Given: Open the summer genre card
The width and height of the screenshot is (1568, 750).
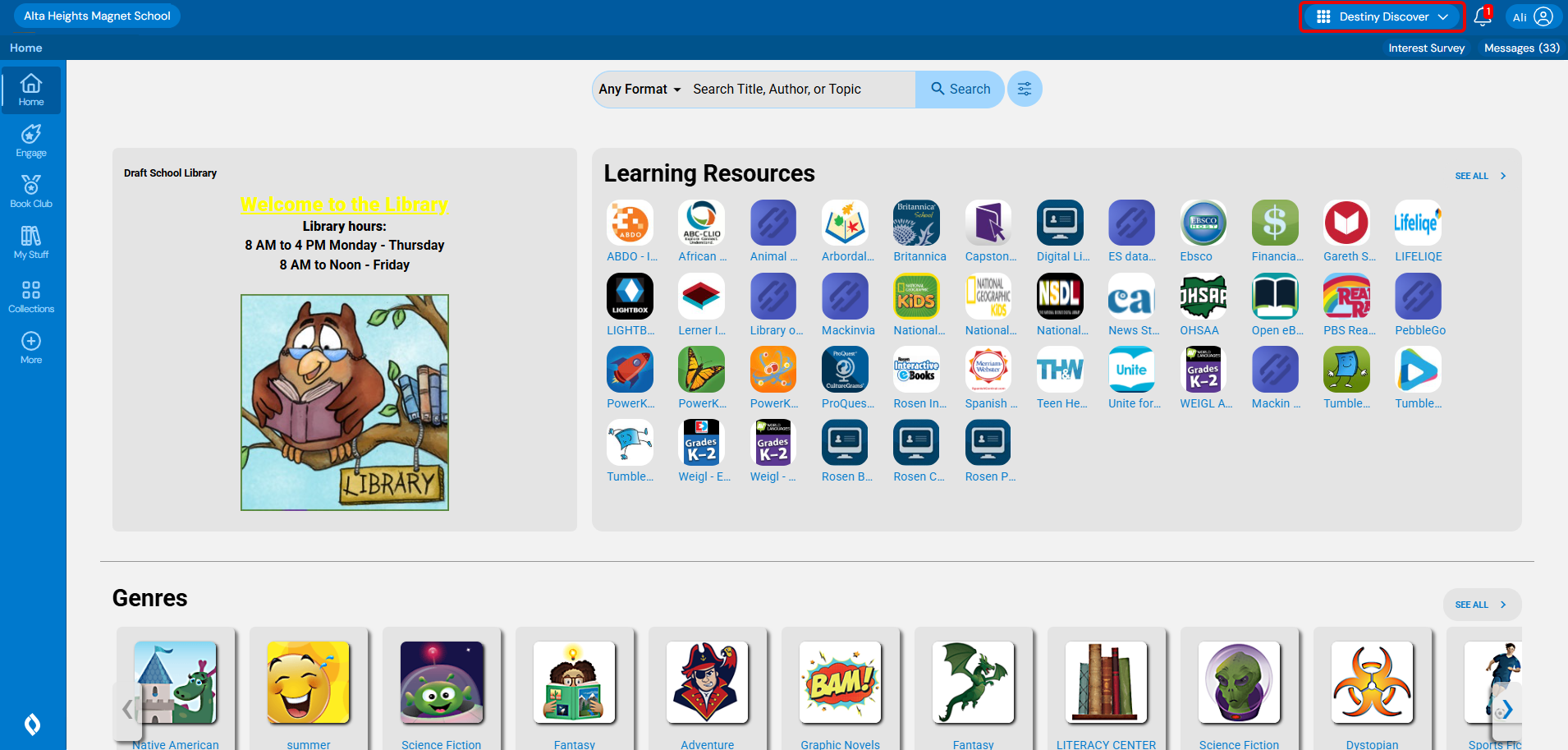Looking at the screenshot, I should pos(309,690).
